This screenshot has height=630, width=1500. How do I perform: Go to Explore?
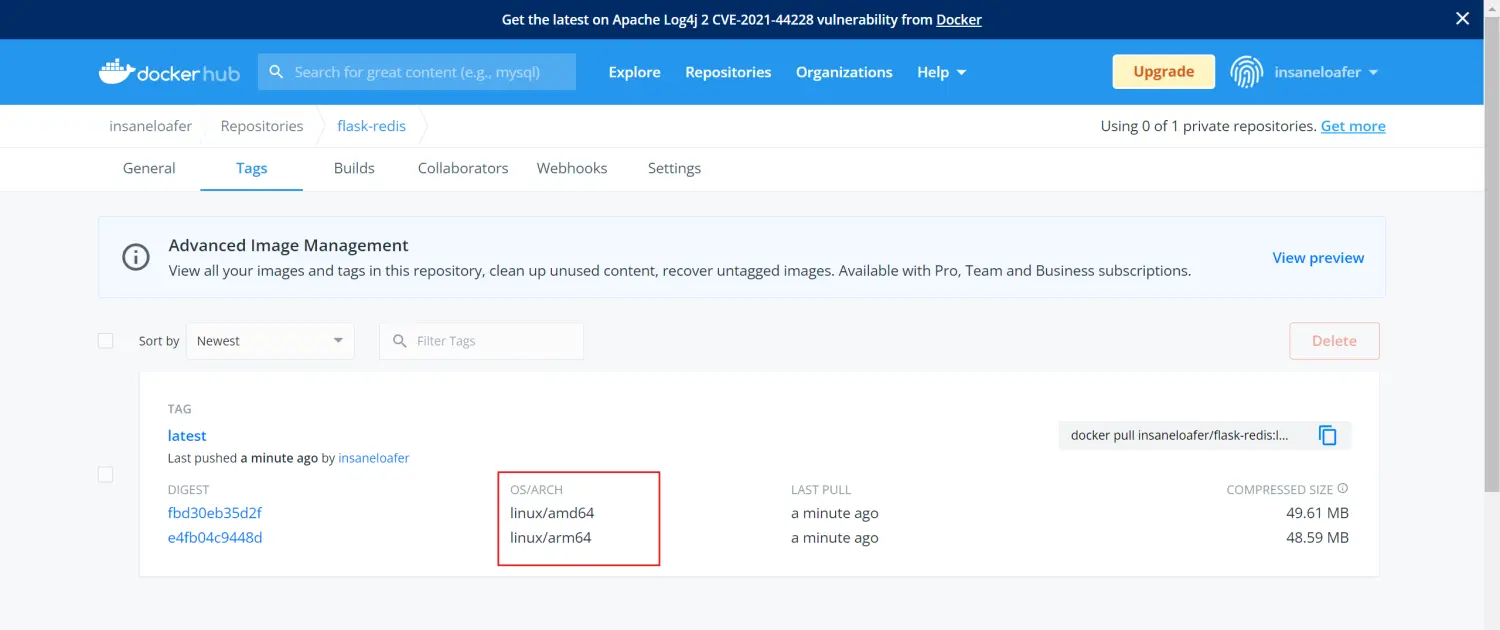[634, 72]
